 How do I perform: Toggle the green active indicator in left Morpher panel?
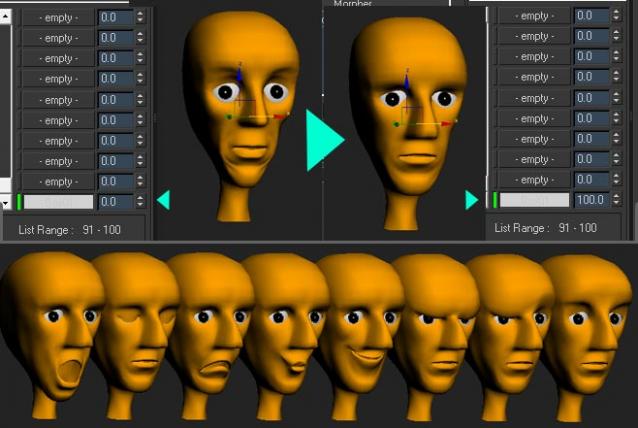point(19,202)
